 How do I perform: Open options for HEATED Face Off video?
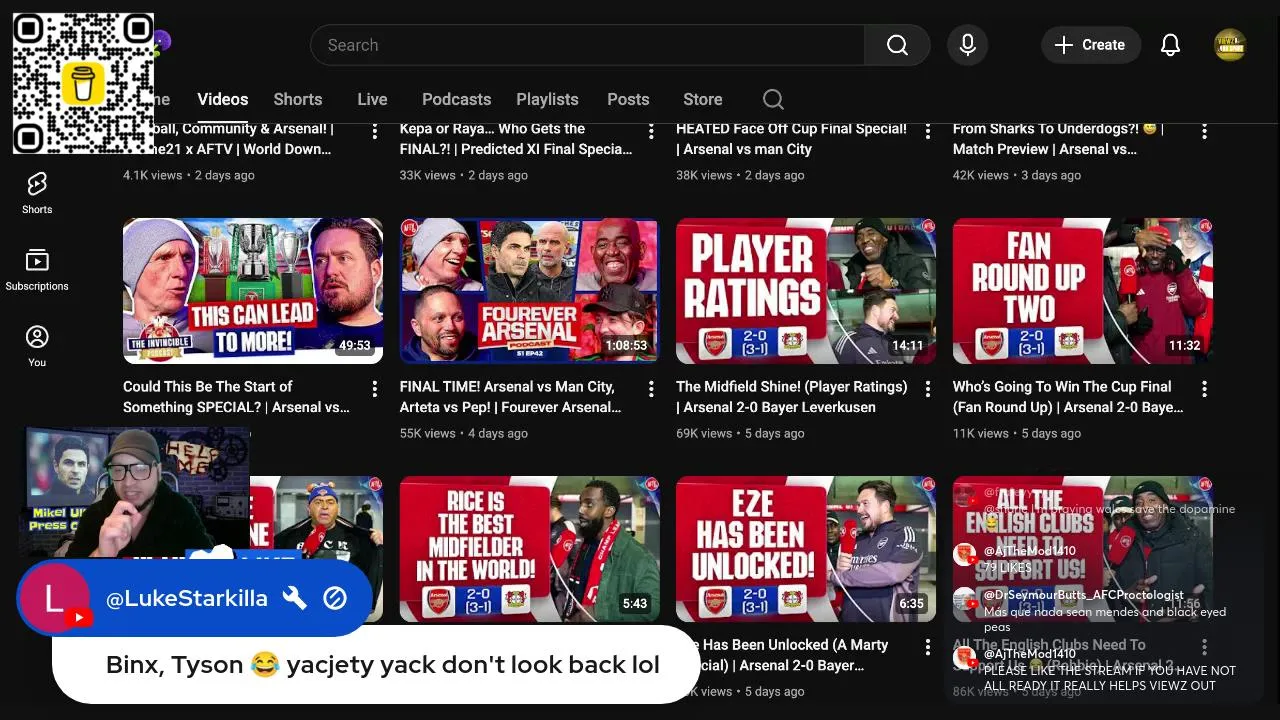coord(927,131)
